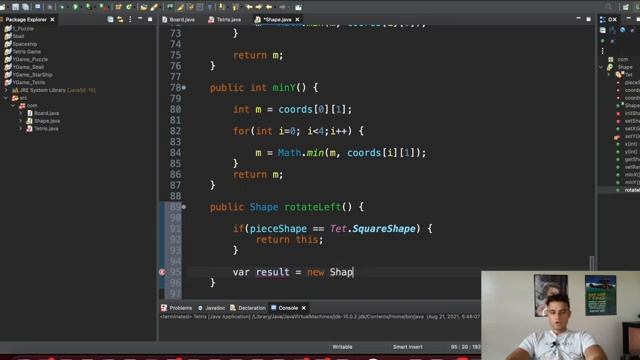
Task: Click the highlighter Mark Occurrences toolbar icon
Action: pos(180,7)
